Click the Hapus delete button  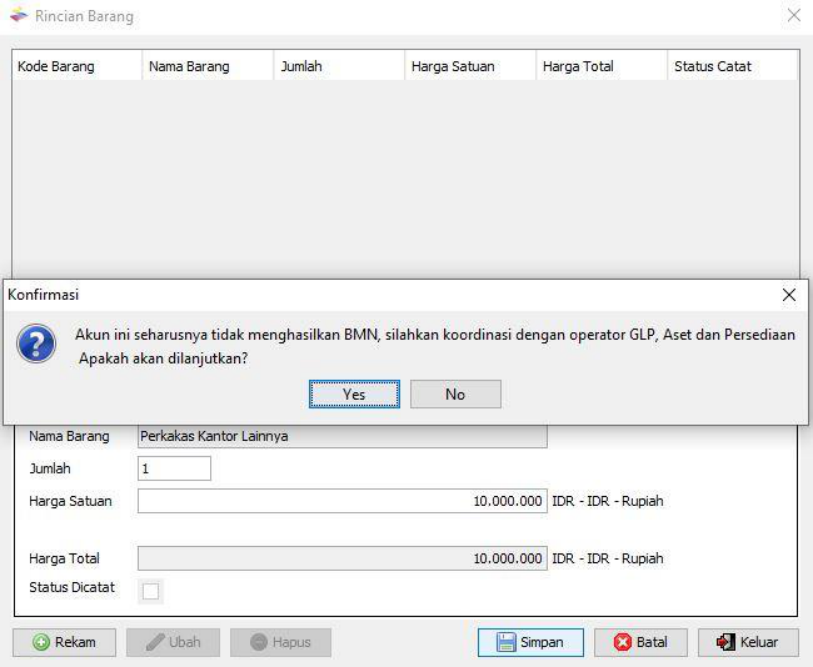[x=280, y=642]
